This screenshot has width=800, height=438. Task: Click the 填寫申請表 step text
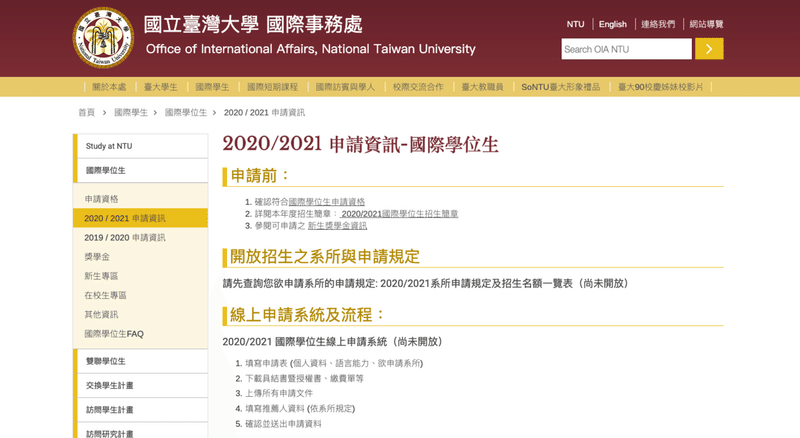266,363
